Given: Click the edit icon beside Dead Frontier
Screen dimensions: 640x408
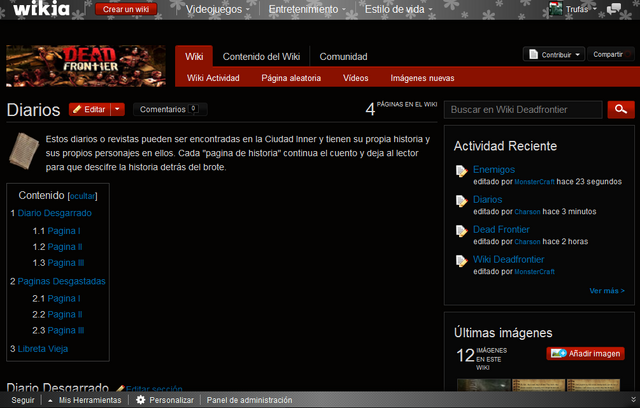Looking at the screenshot, I should 461,231.
